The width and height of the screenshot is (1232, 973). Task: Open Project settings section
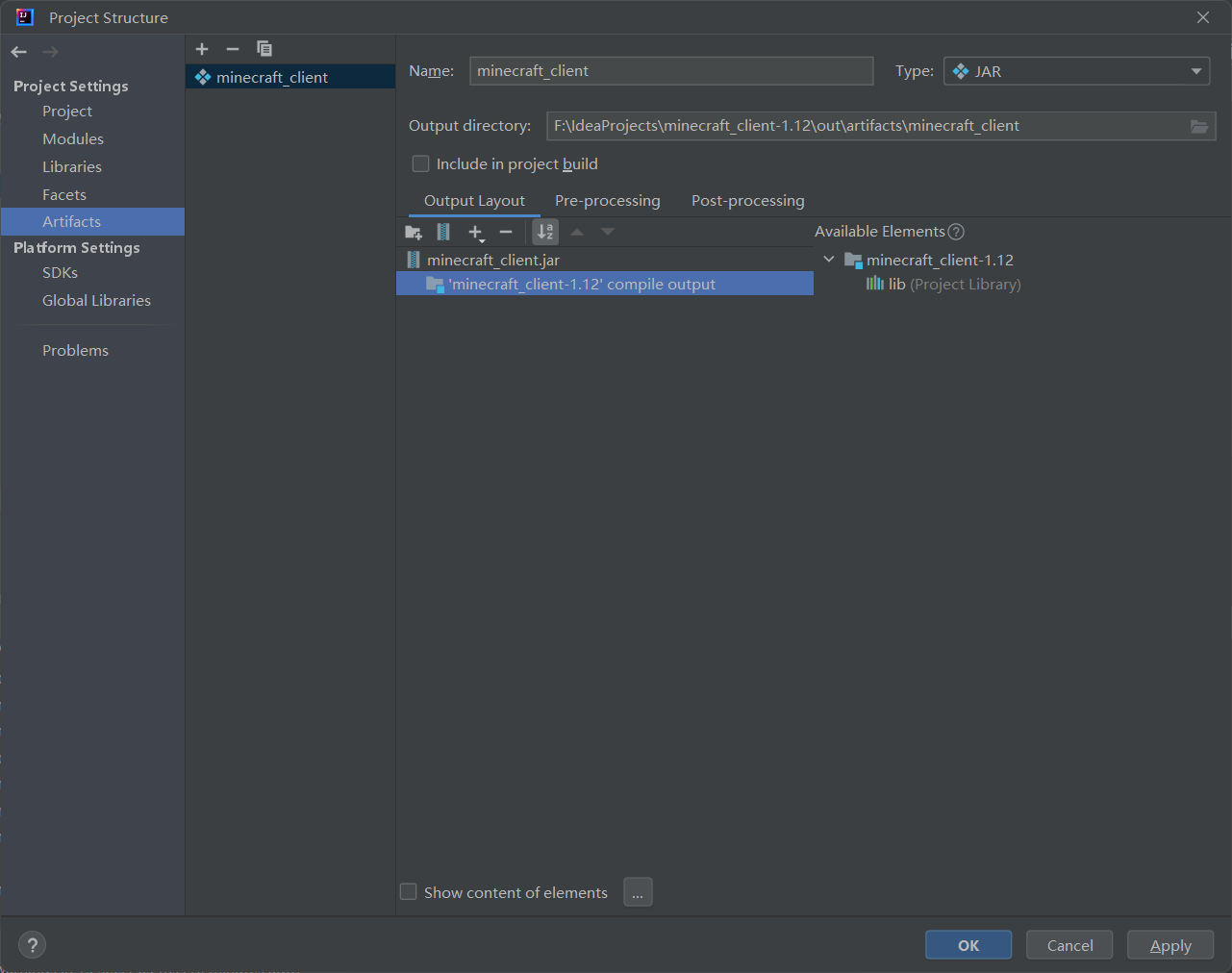tap(67, 112)
